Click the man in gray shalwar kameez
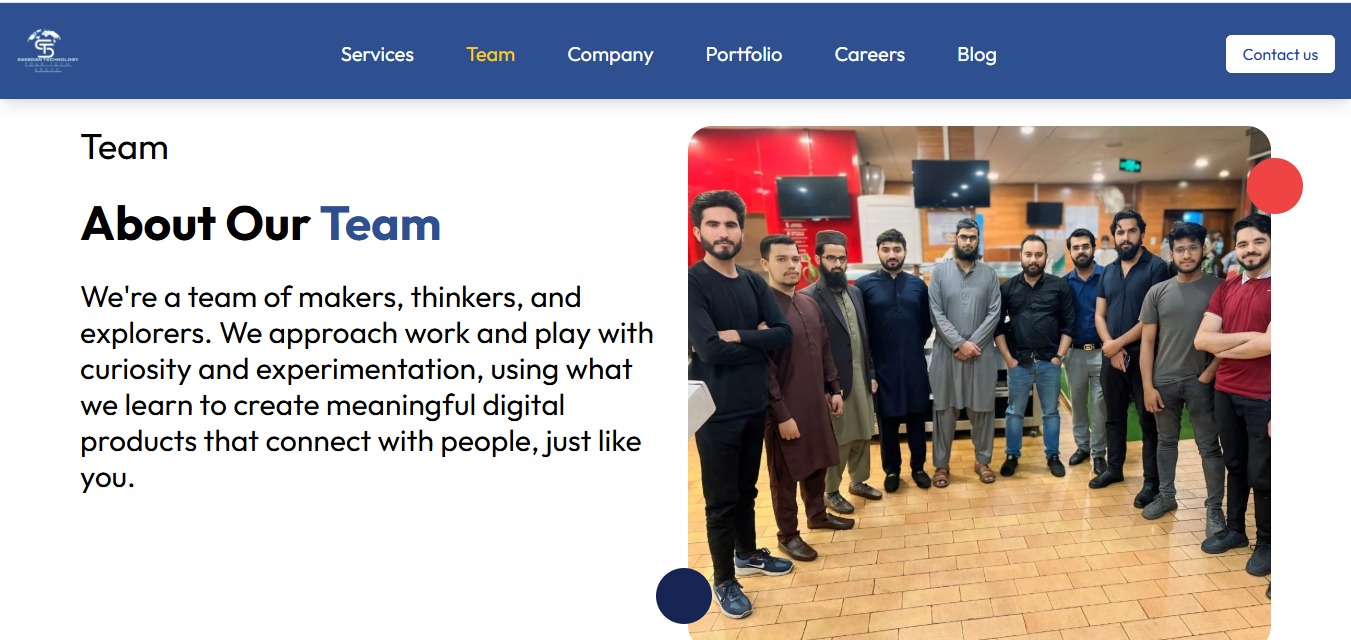Screen dimensions: 1351x640 tap(963, 350)
